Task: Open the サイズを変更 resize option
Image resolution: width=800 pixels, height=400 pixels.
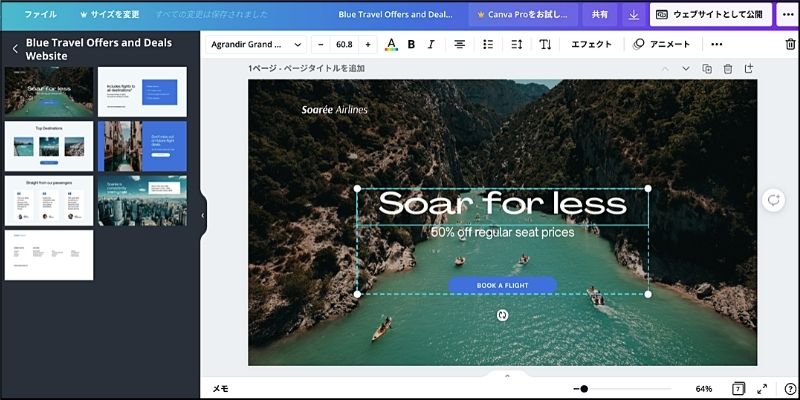Action: tap(109, 14)
